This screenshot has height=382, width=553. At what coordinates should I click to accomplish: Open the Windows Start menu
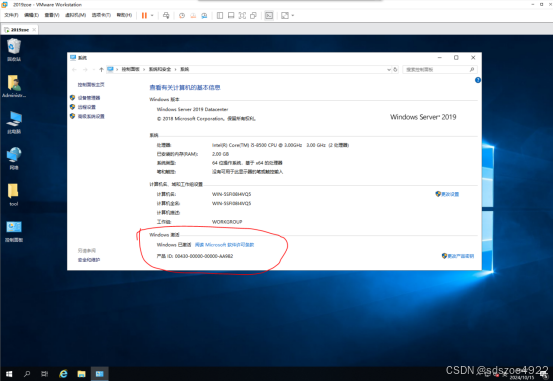click(9, 374)
